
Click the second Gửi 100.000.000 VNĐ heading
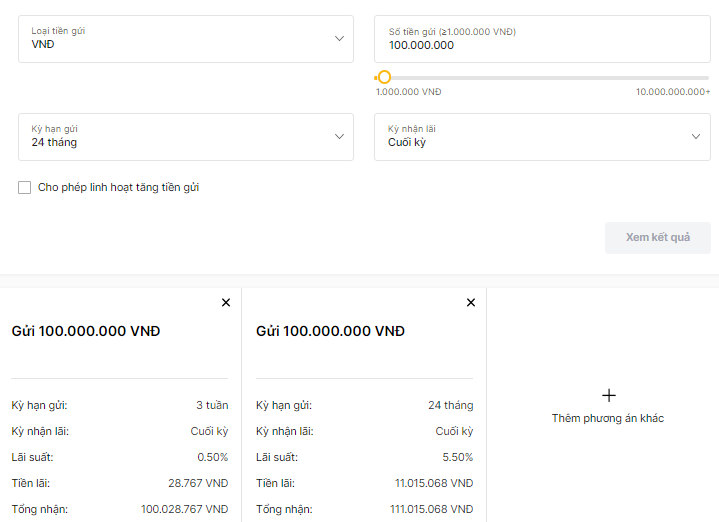(330, 331)
